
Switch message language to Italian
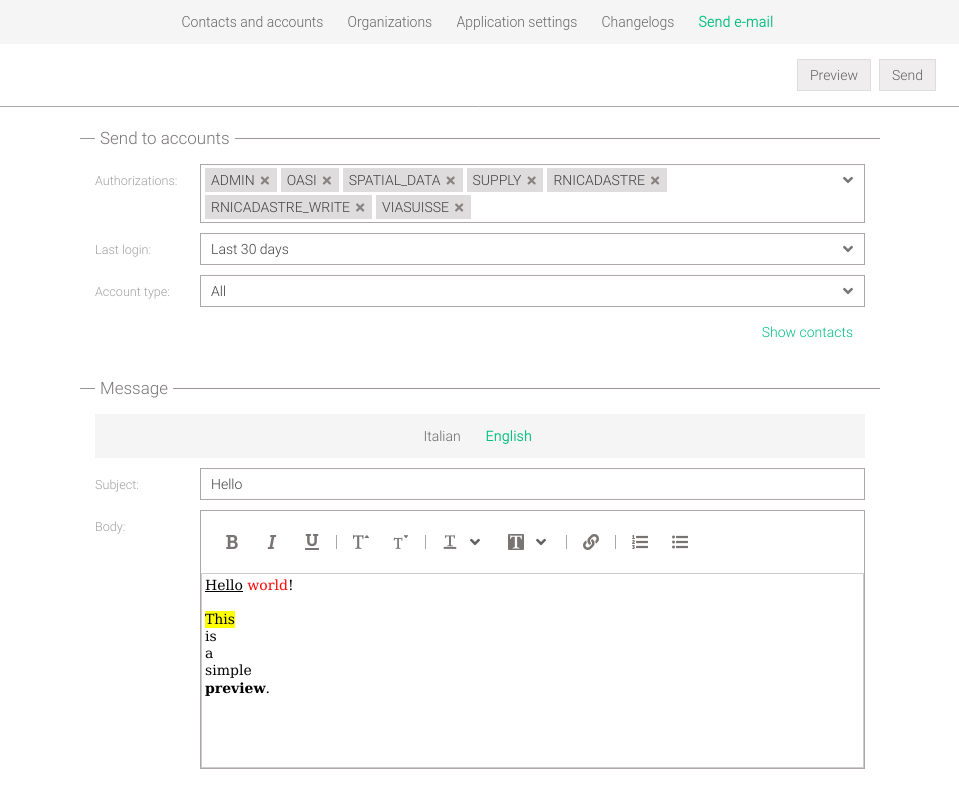442,436
